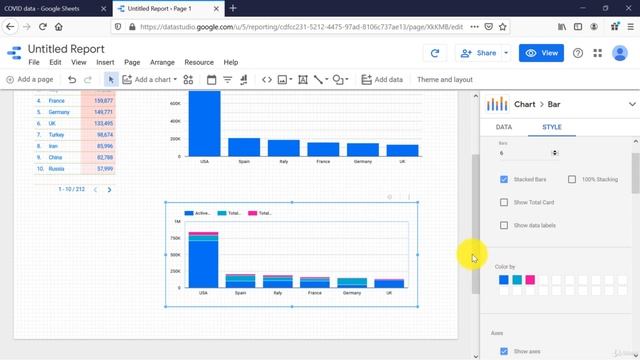640x360 pixels.
Task: Open the Share options dropdown arrow
Action: 506,53
